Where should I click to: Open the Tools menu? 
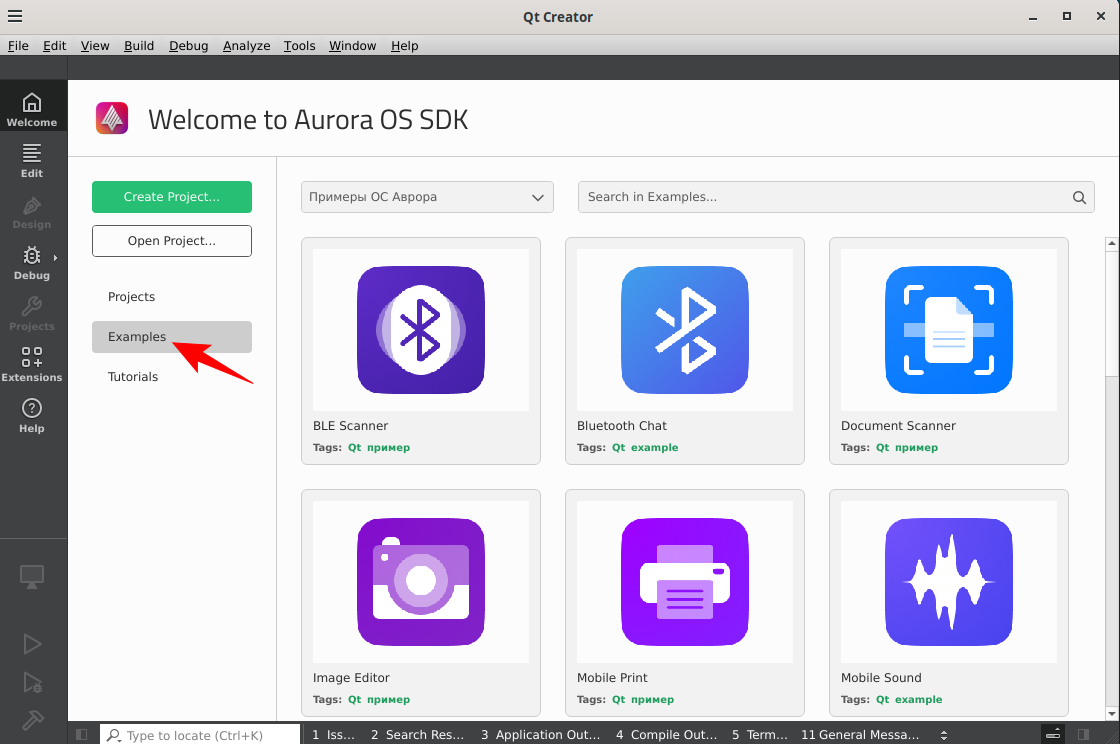click(299, 46)
